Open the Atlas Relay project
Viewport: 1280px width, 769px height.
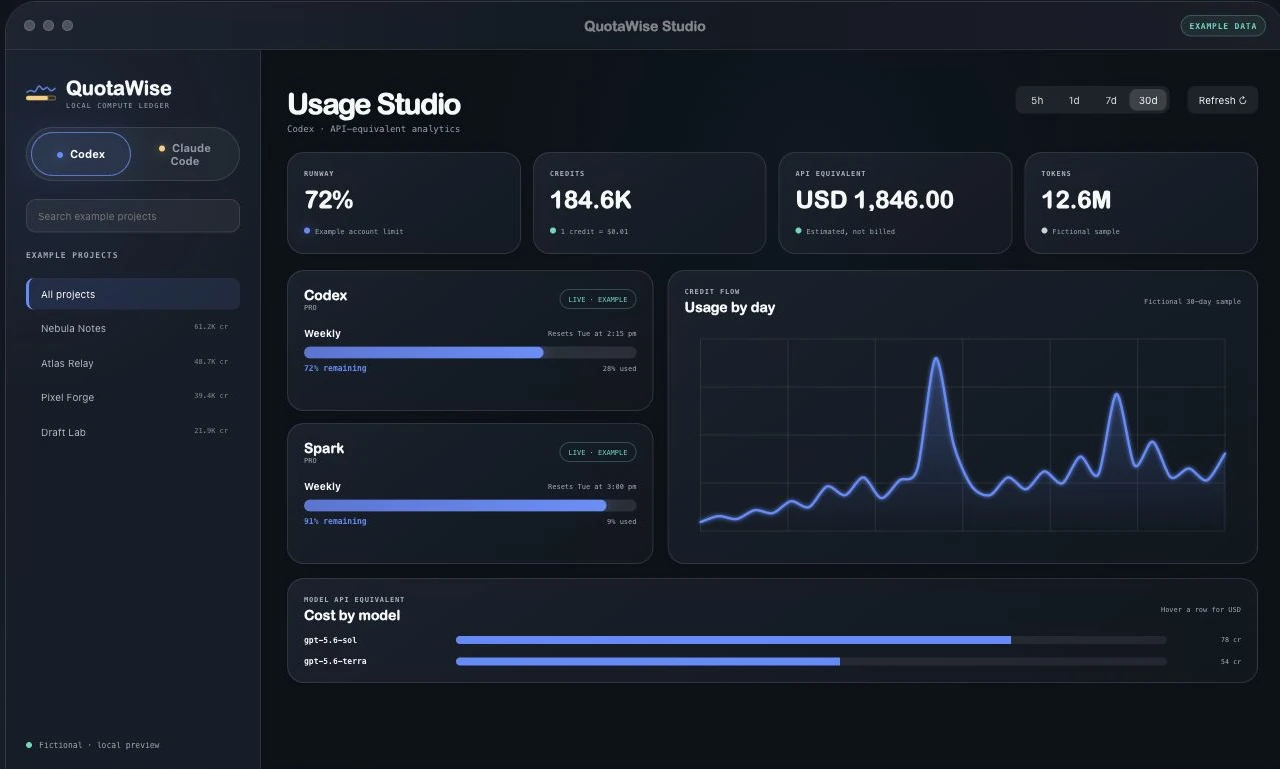tap(133, 363)
